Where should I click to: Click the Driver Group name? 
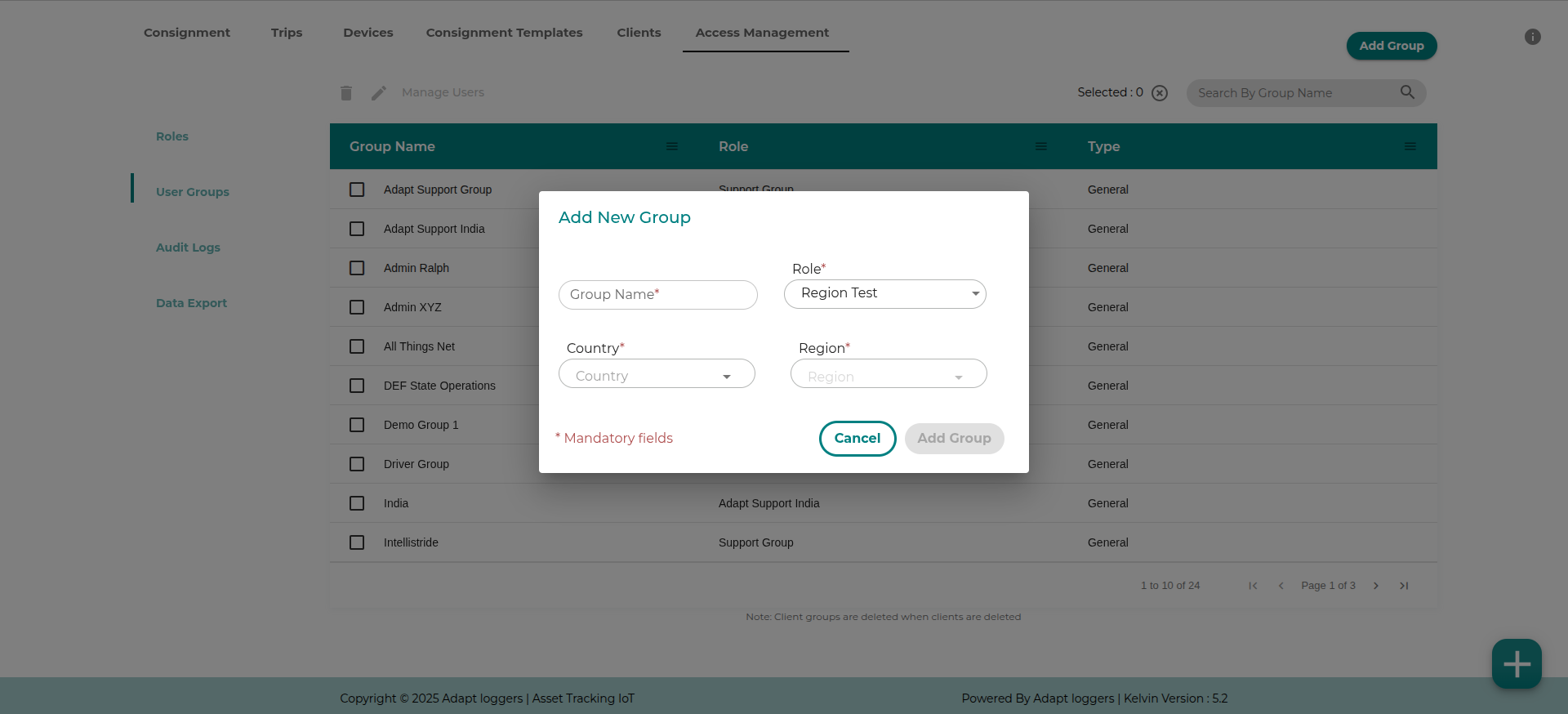416,464
